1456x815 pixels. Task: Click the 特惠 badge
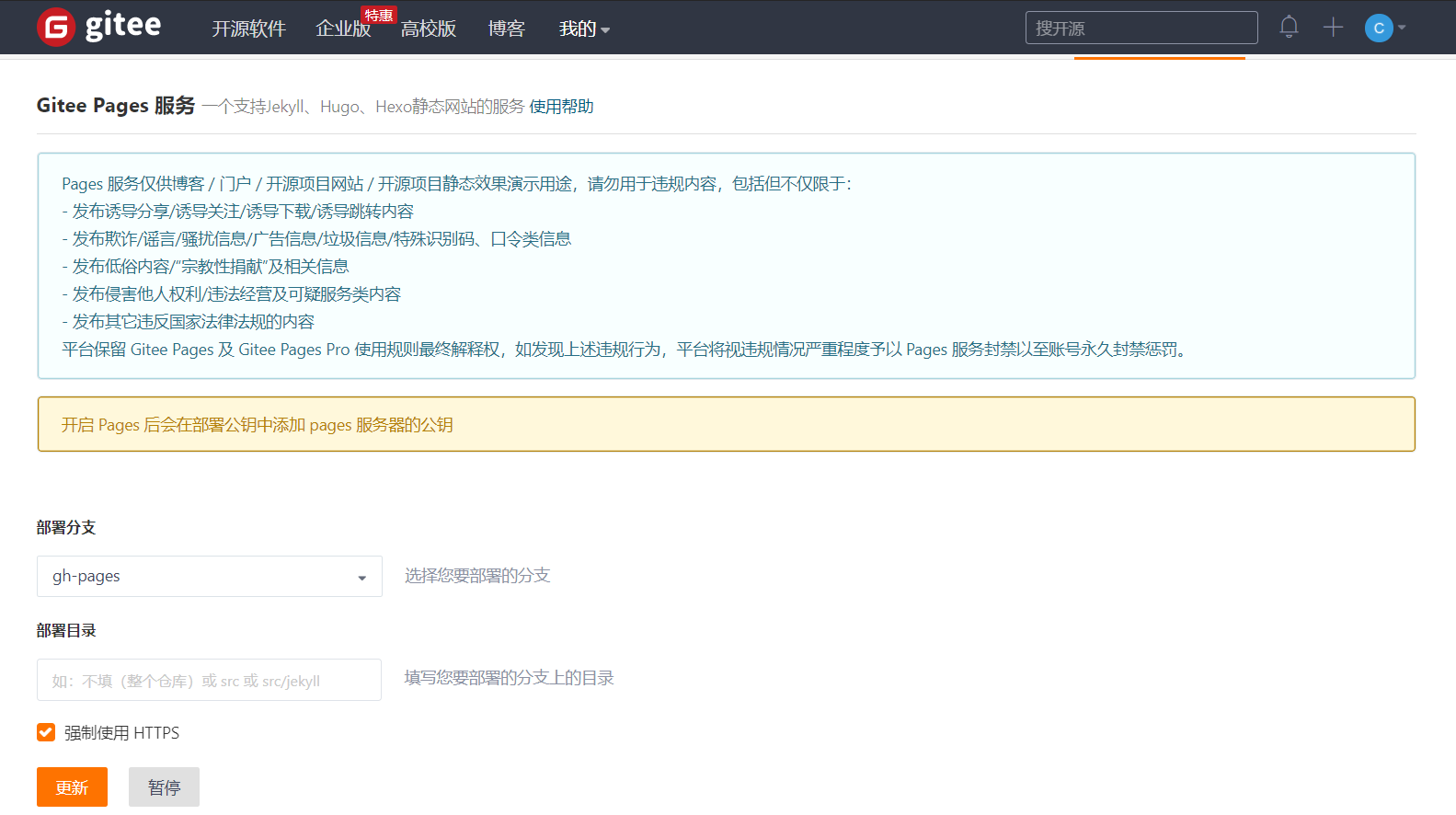click(378, 15)
